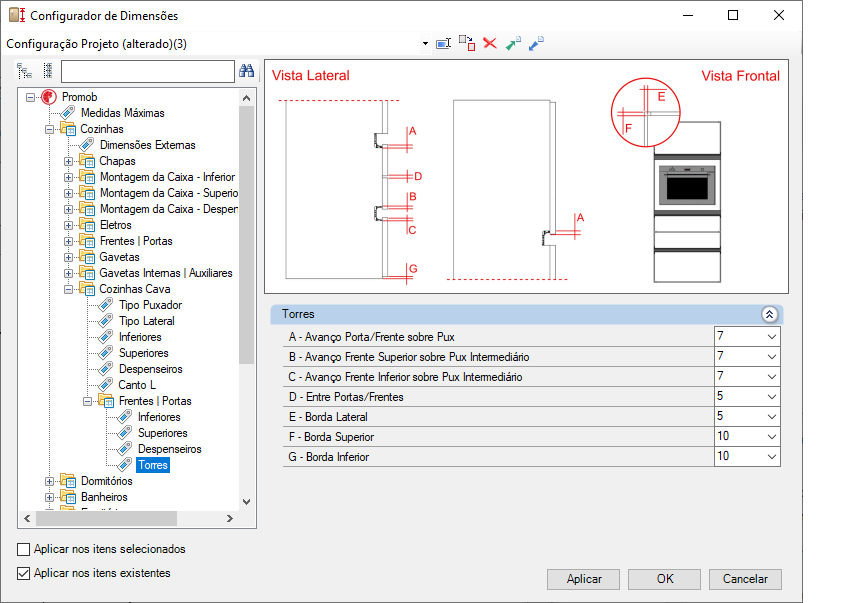Screen dimensions: 852x603
Task: Click the expand all tree icon
Action: 25,71
